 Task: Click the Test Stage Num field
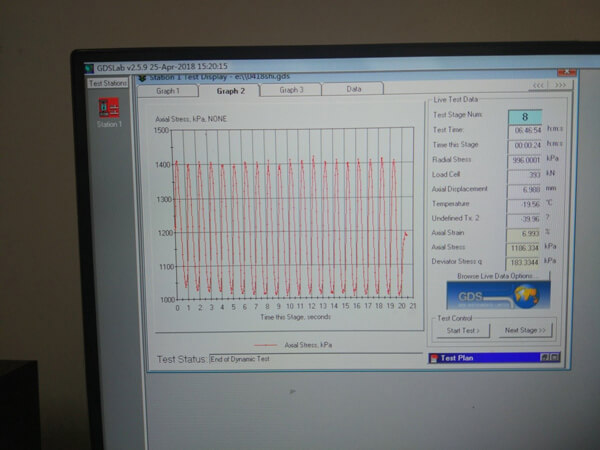pyautogui.click(x=523, y=116)
